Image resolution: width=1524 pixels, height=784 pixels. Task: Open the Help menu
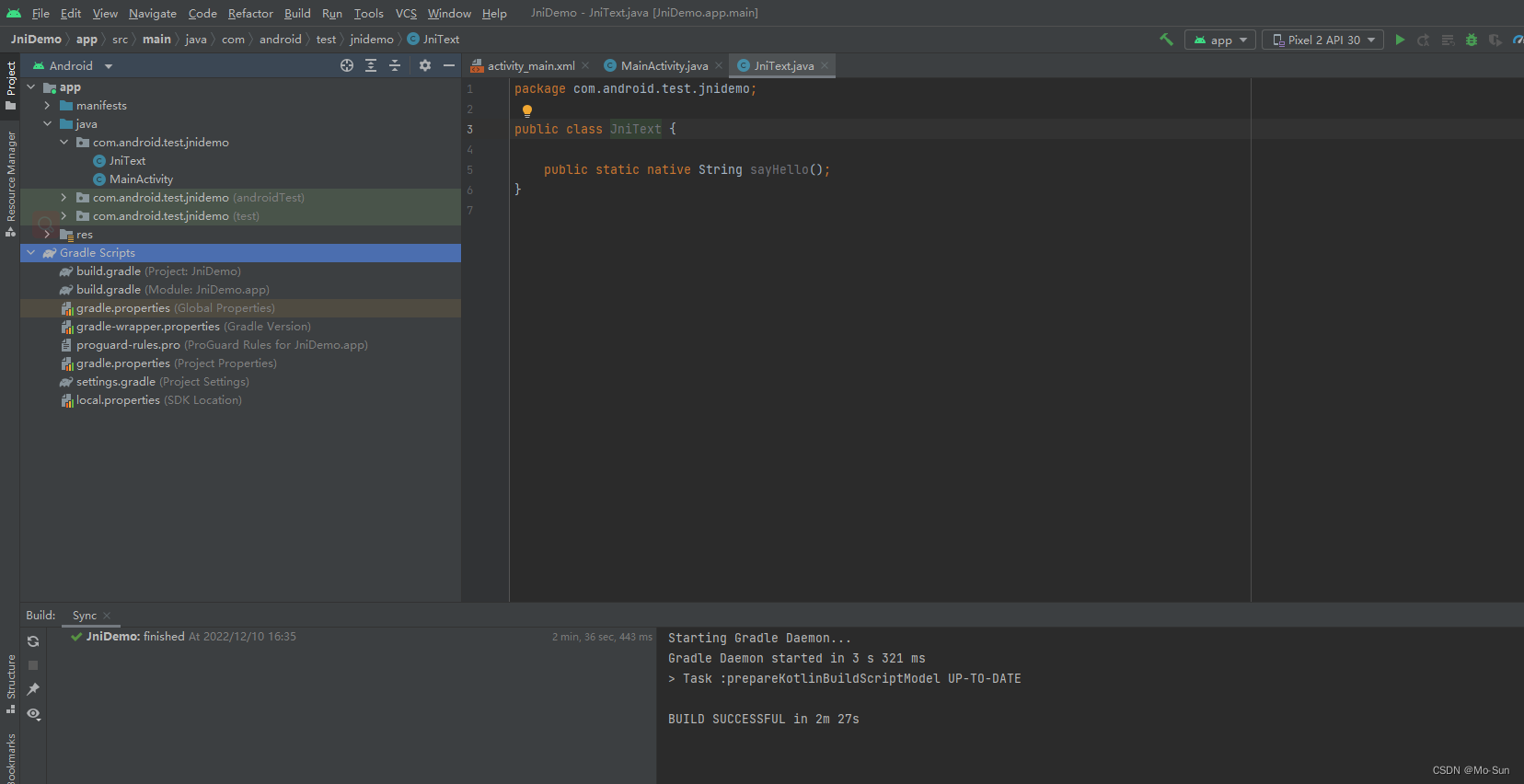click(494, 13)
